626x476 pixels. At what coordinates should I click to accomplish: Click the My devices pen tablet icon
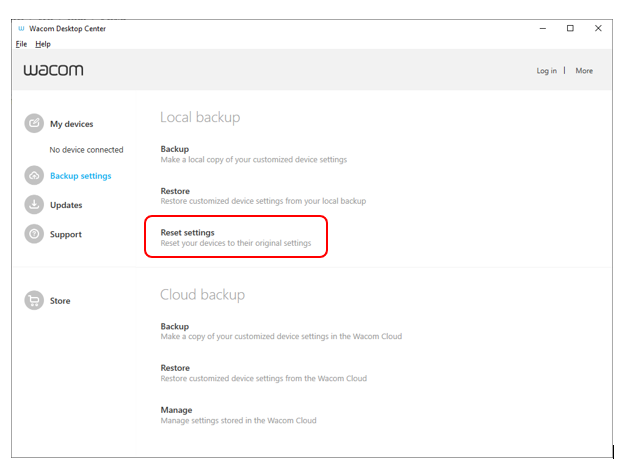34,123
